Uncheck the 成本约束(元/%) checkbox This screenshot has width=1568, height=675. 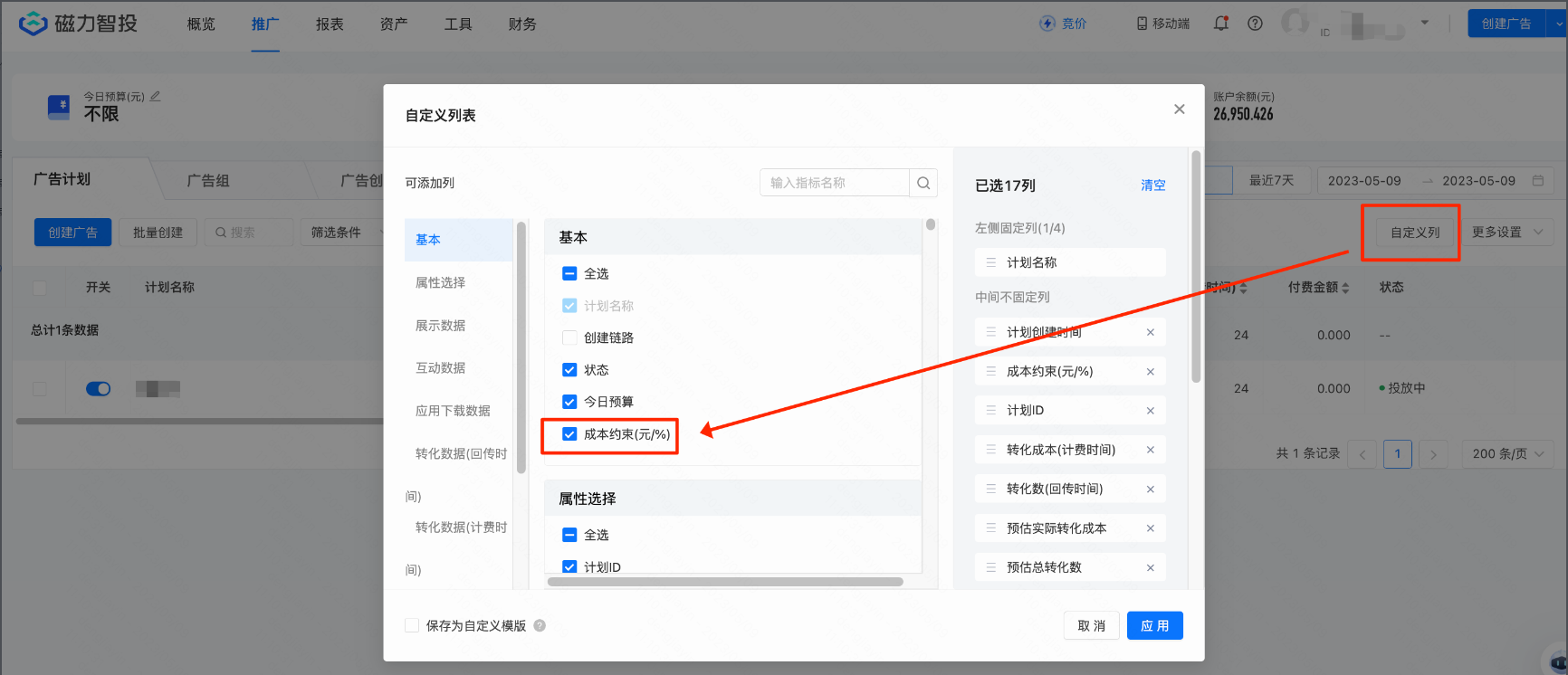(569, 434)
